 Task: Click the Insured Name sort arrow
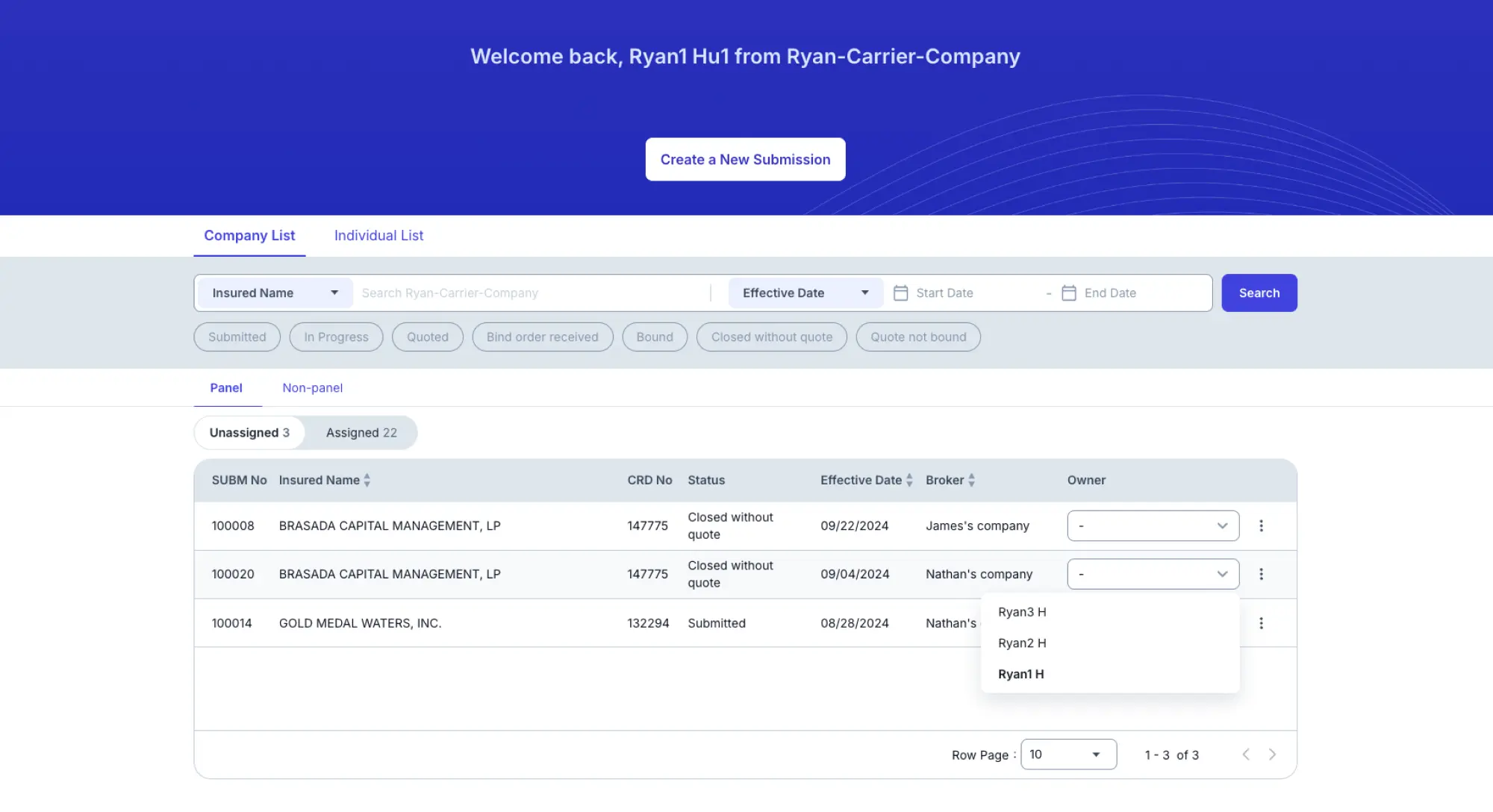(x=367, y=480)
